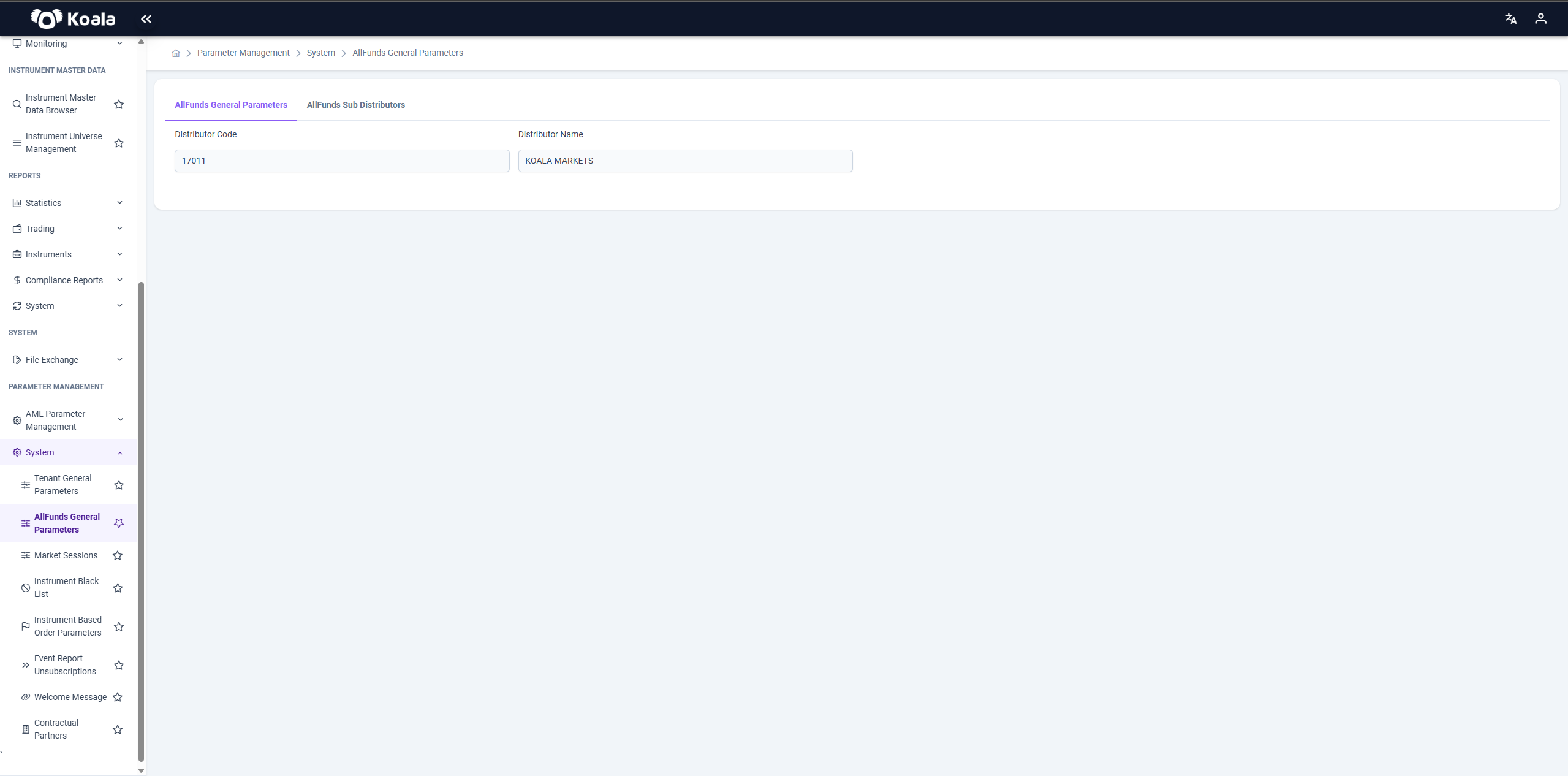
Task: Expand the Statistics menu
Action: (67, 203)
